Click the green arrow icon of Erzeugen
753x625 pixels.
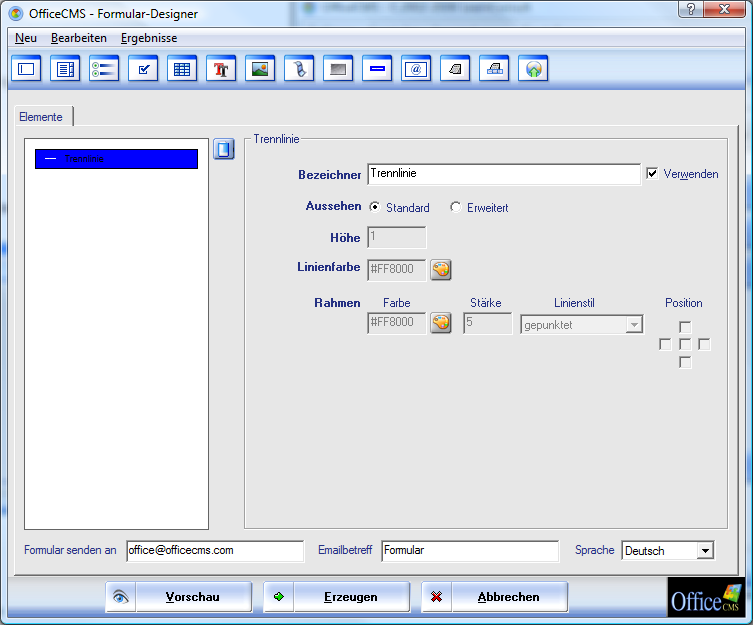coord(279,597)
